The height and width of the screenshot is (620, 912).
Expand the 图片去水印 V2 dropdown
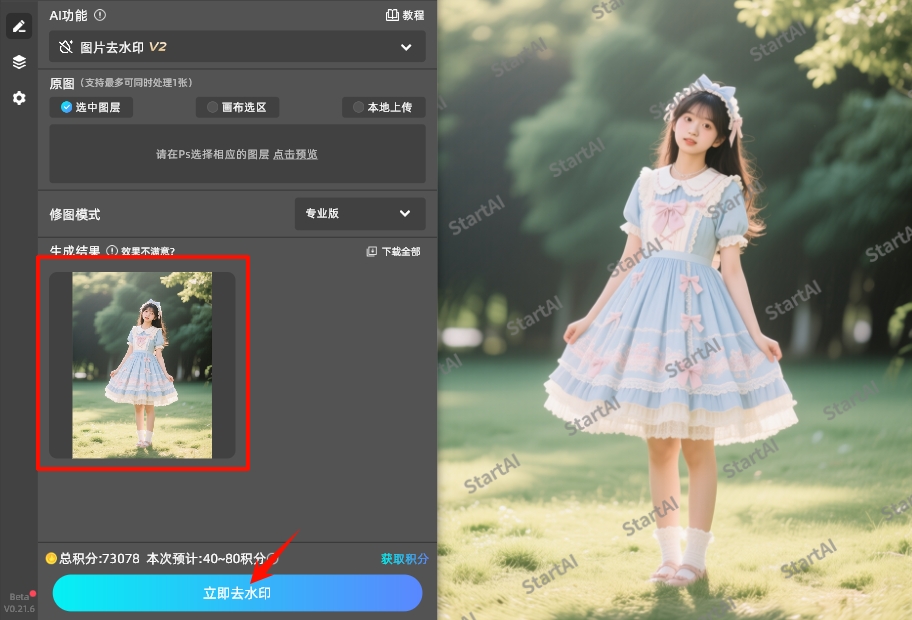click(x=406, y=46)
